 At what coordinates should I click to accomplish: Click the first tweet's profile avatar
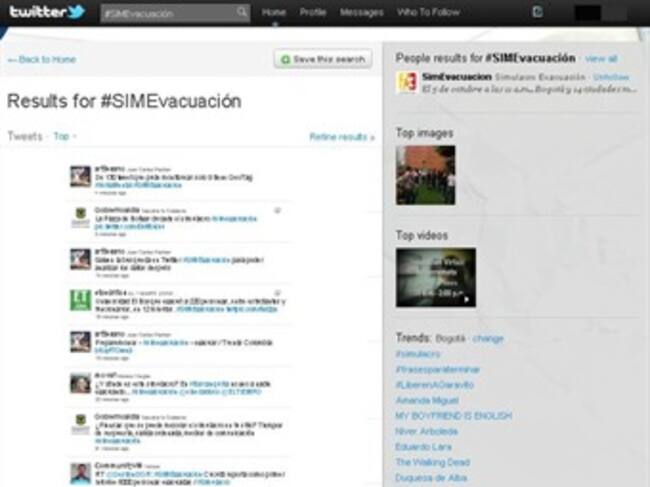point(80,176)
